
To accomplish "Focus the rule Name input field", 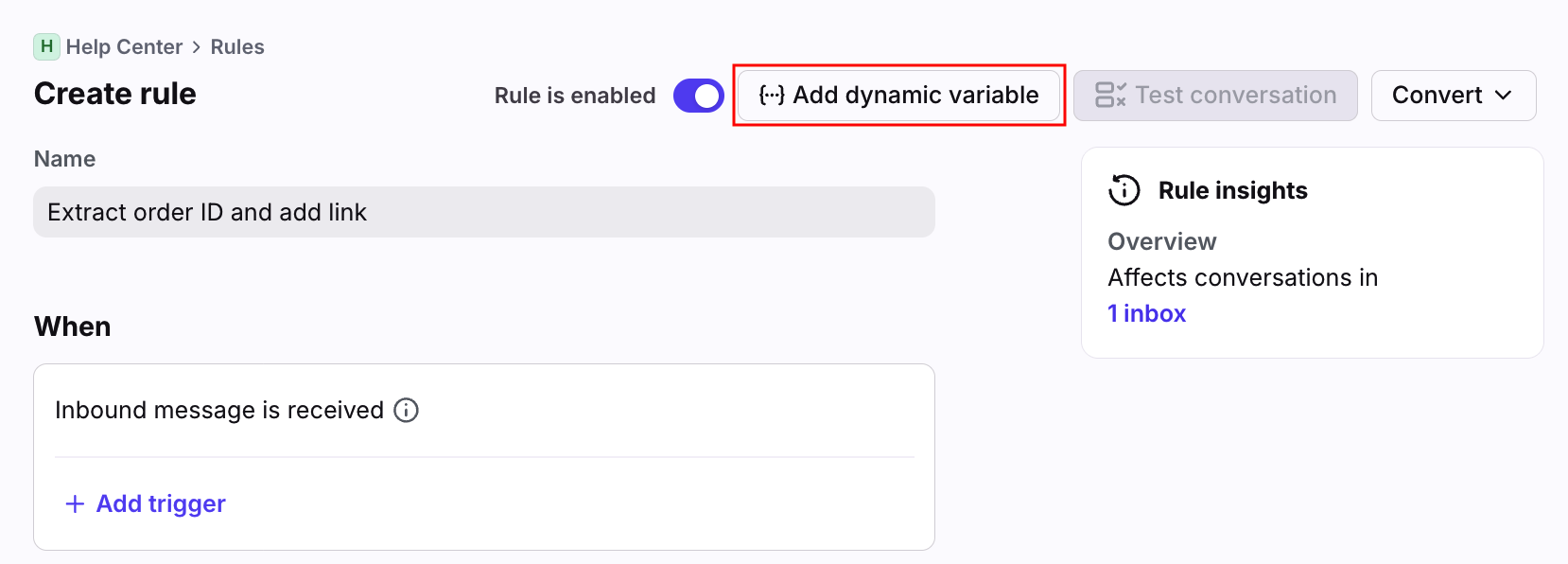I will click(x=483, y=212).
